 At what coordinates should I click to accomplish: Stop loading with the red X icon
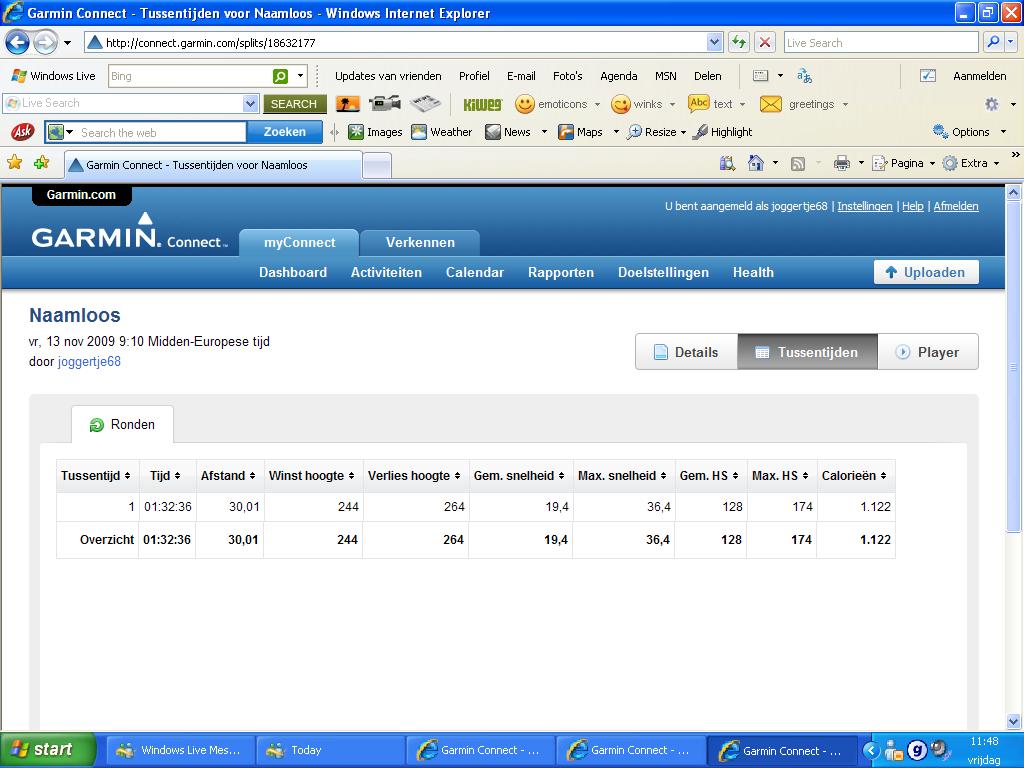765,42
